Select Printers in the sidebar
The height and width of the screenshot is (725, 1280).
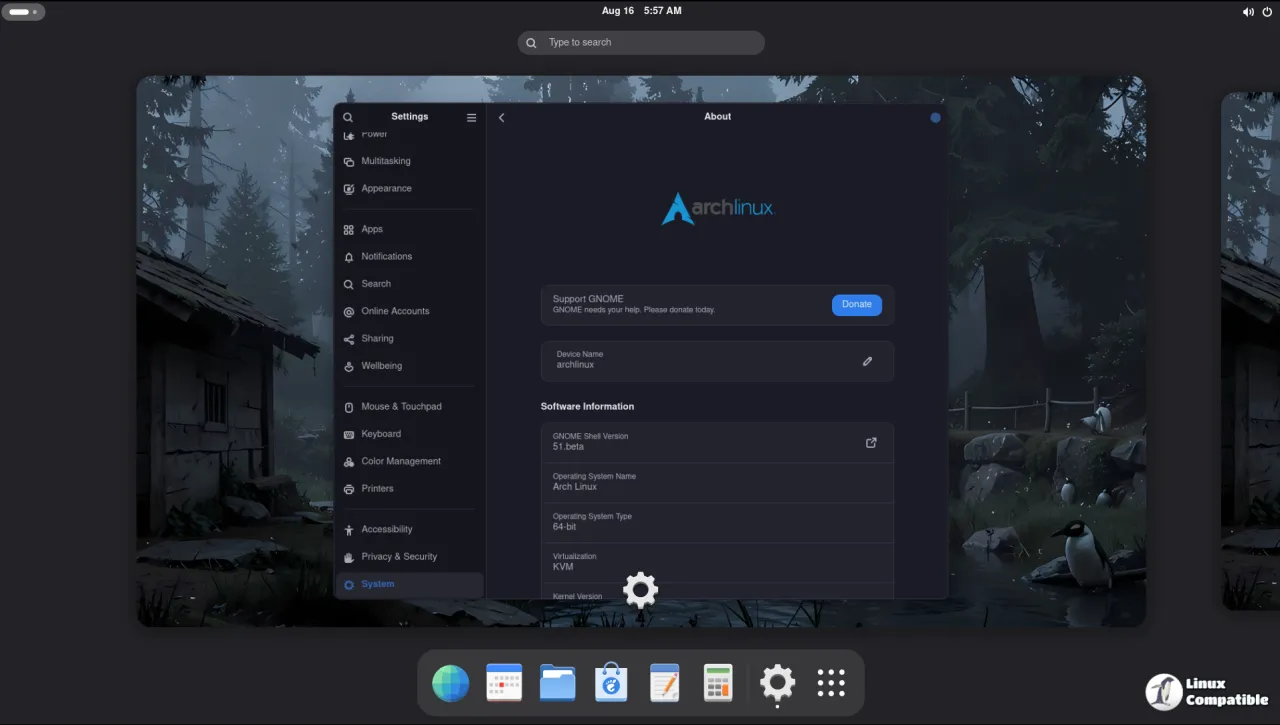(408, 489)
